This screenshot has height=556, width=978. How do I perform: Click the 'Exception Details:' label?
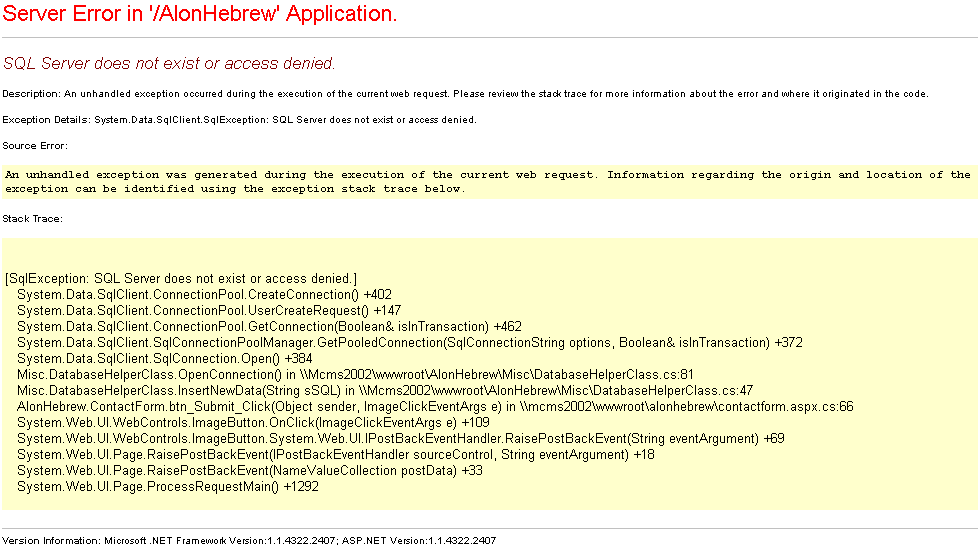(47, 120)
